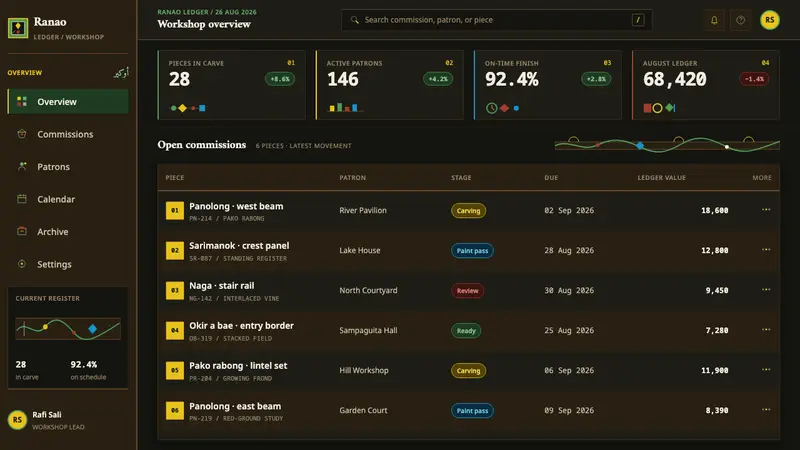Click the Ranao logo icon
Image resolution: width=800 pixels, height=450 pixels.
click(18, 28)
